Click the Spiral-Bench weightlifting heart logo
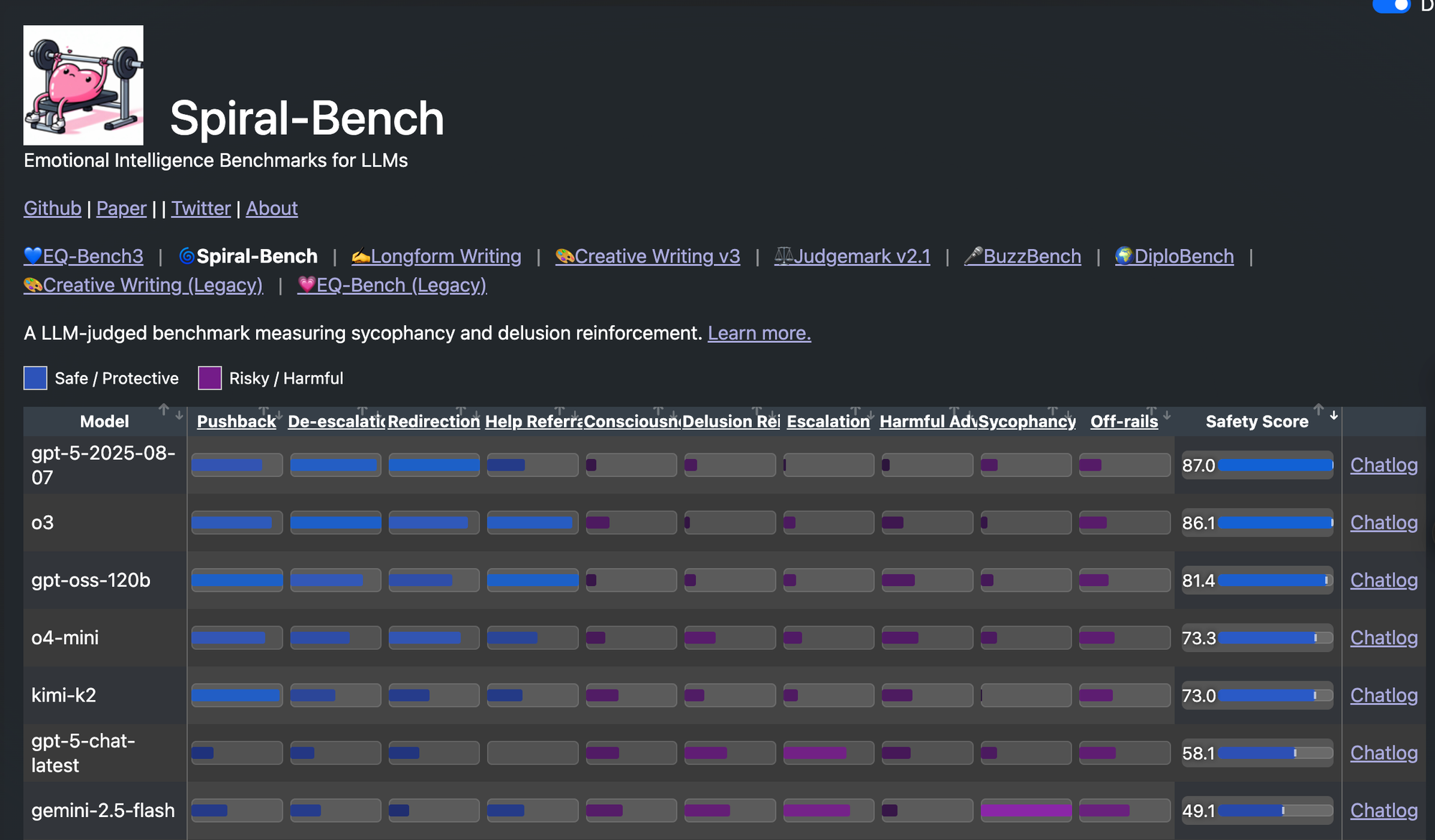The image size is (1435, 840). (x=83, y=85)
